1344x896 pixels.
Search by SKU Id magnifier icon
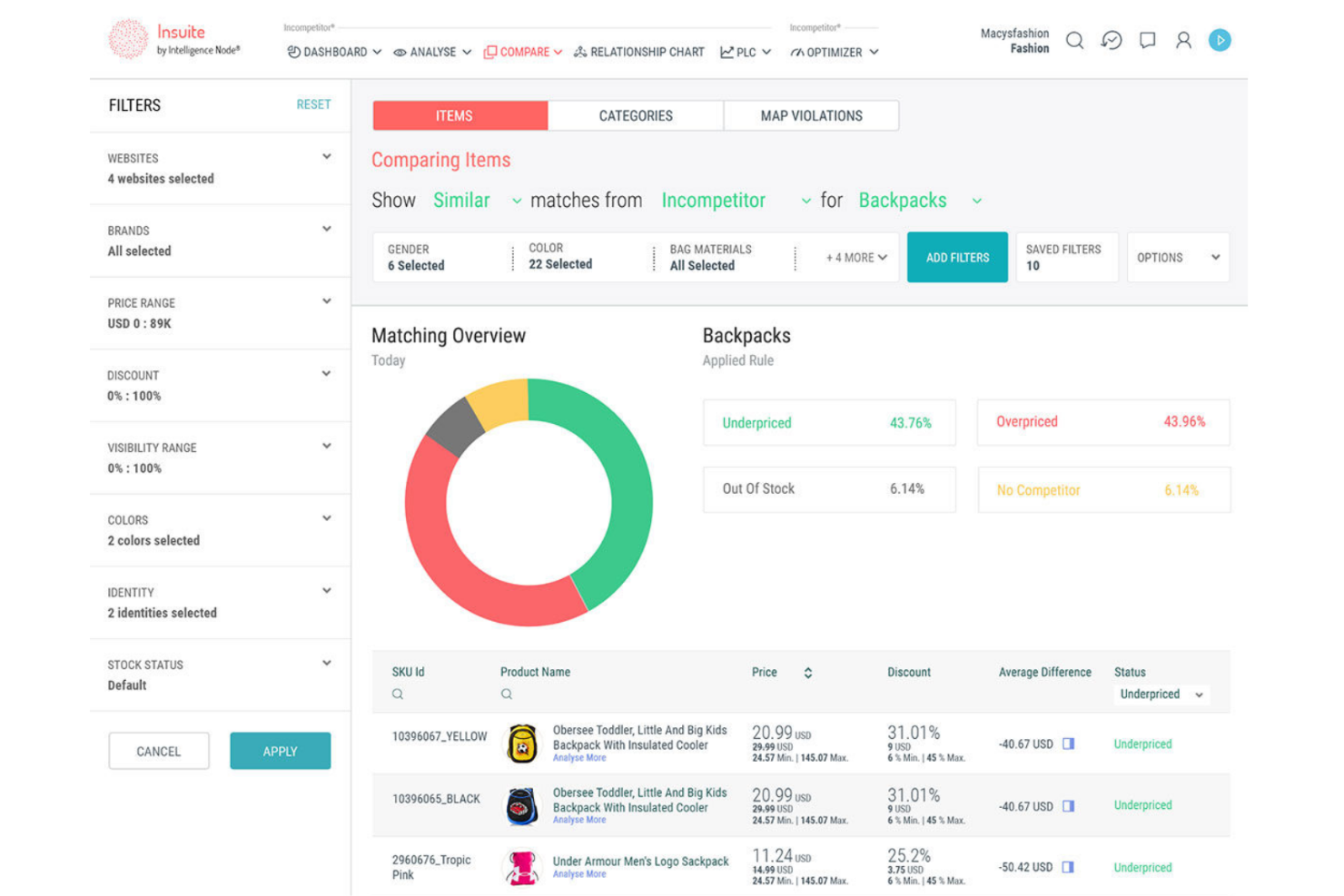(398, 694)
